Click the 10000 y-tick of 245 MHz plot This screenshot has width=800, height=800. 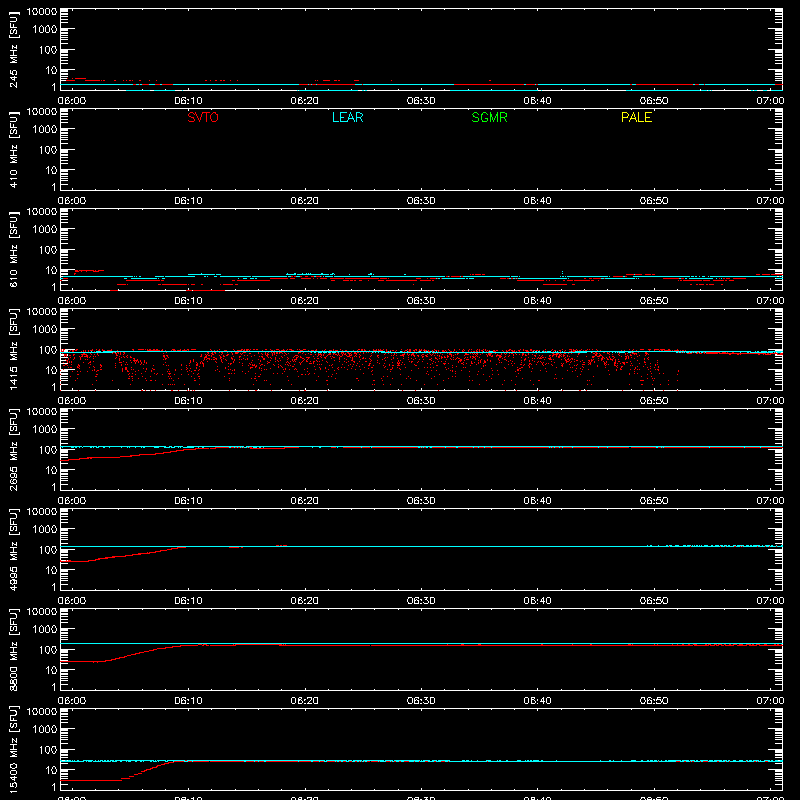(42, 12)
